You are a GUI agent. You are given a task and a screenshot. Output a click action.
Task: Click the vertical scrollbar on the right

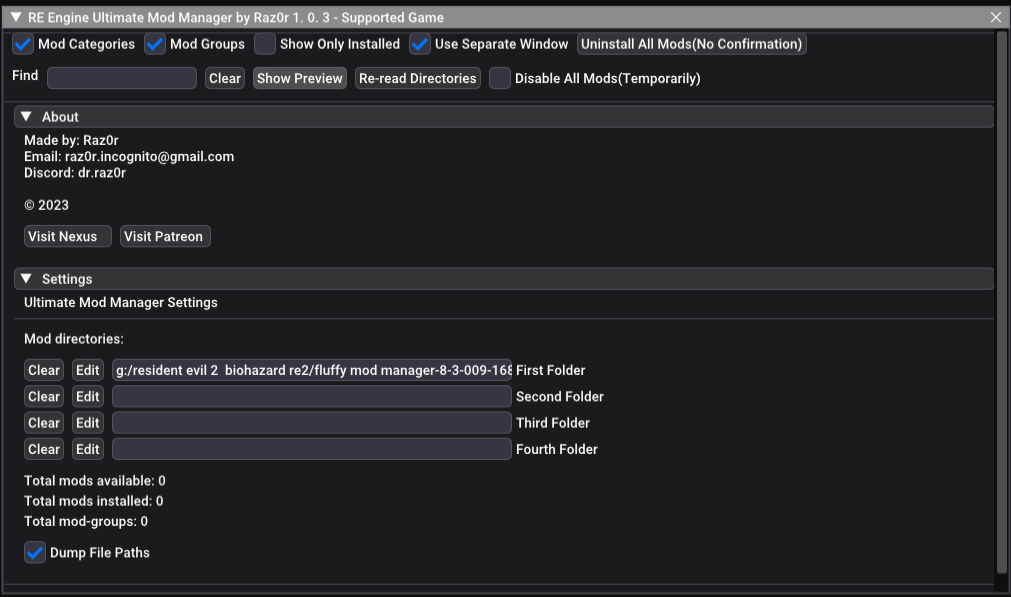[1002, 300]
